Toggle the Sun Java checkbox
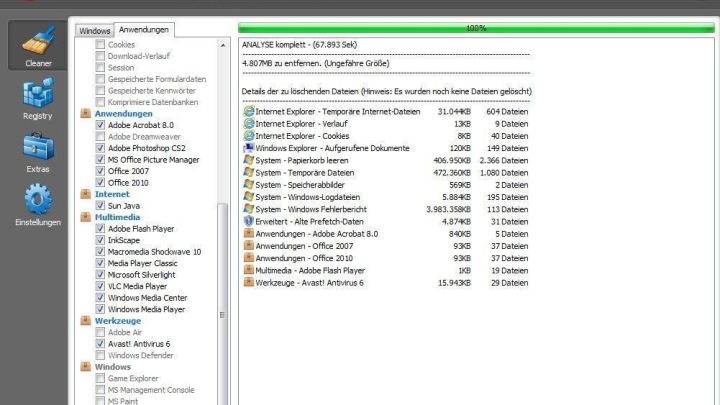Screen dimensions: 720x405 (x=100, y=205)
